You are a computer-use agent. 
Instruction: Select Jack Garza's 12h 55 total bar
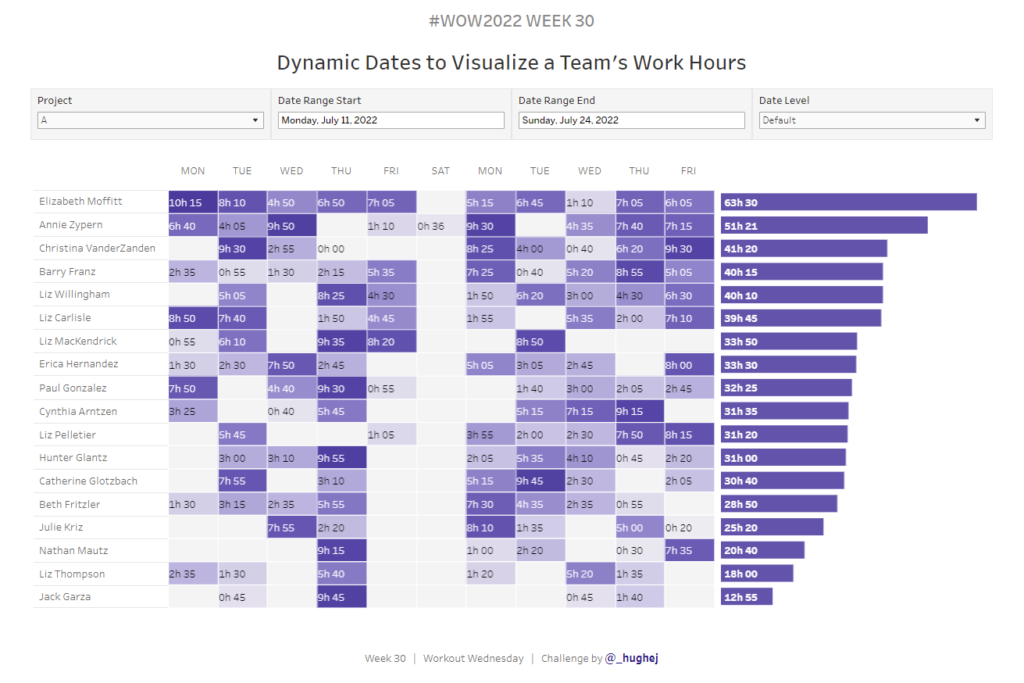click(x=746, y=597)
